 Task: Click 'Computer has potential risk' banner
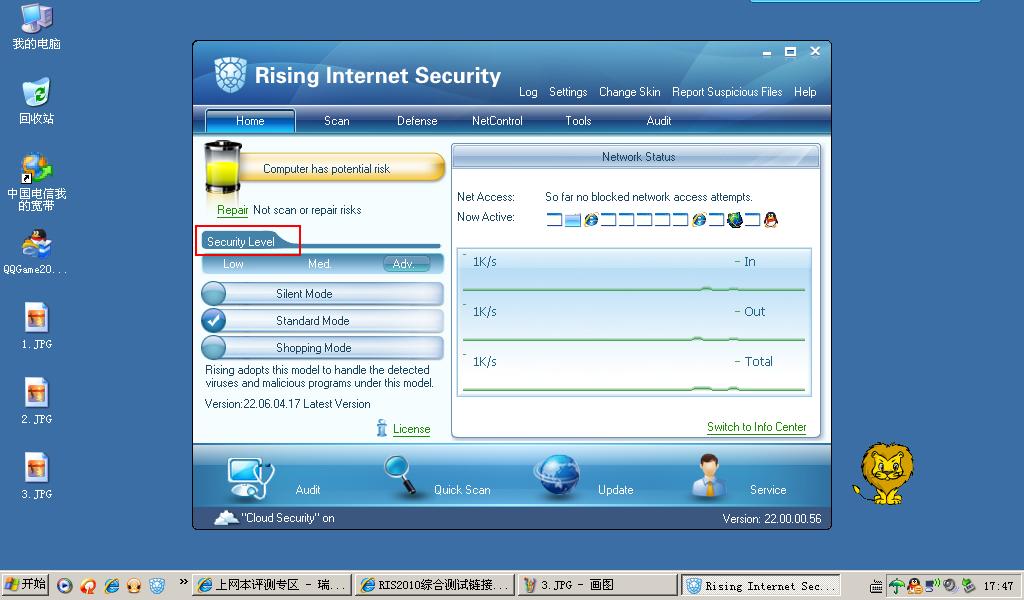click(341, 168)
